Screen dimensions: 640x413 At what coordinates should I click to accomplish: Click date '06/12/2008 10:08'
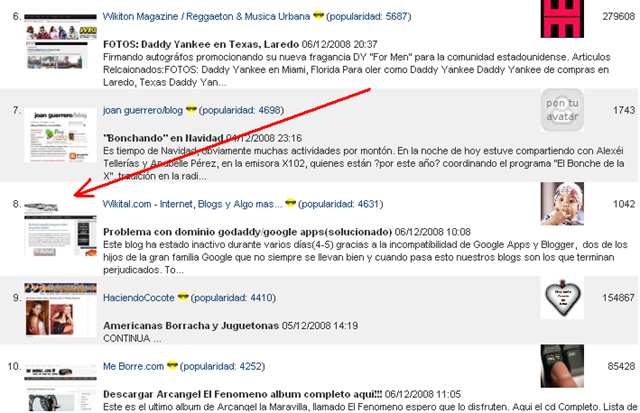click(433, 232)
